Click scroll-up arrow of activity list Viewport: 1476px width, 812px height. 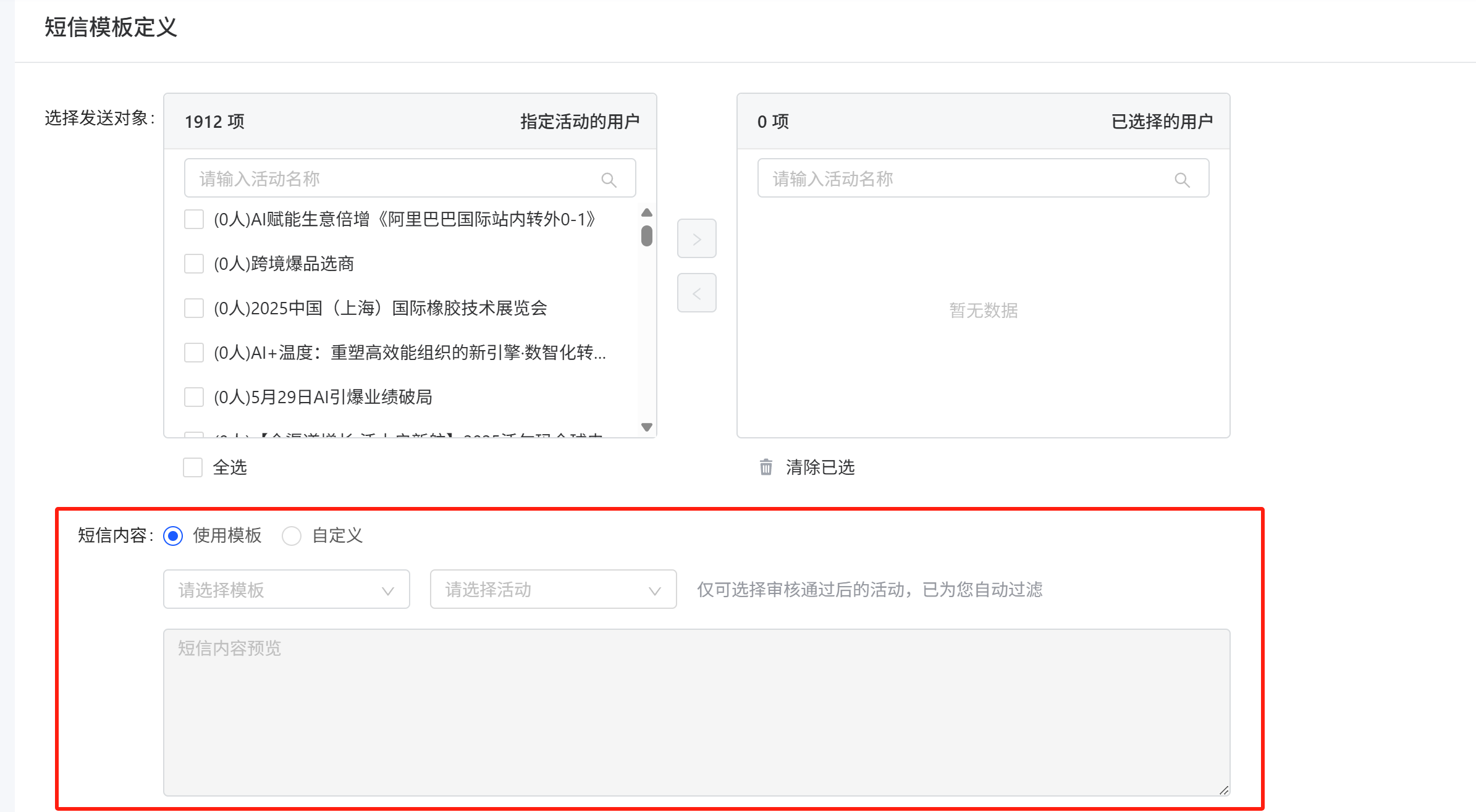tap(647, 212)
